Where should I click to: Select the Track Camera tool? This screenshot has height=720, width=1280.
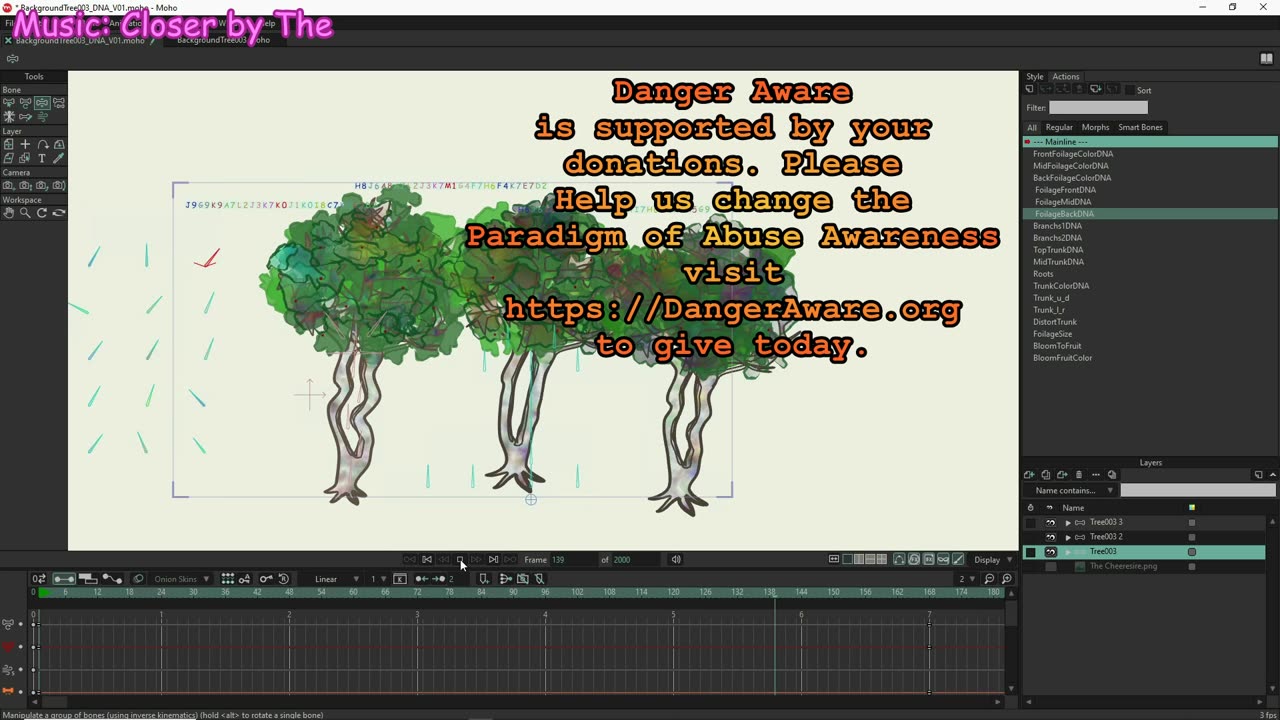point(8,185)
